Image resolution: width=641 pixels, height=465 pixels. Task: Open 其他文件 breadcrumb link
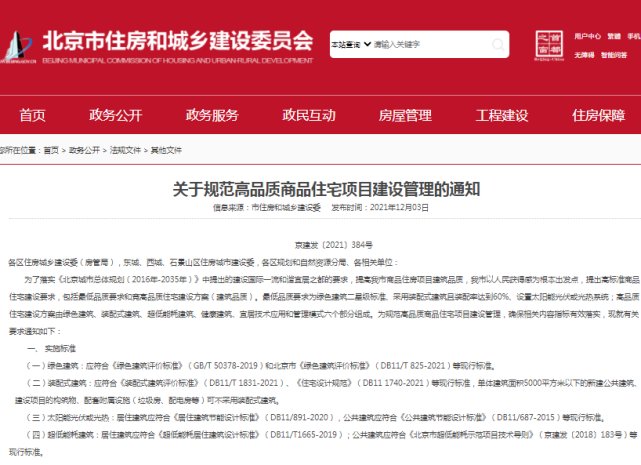[166, 150]
